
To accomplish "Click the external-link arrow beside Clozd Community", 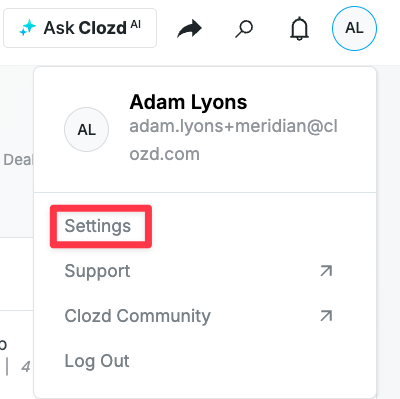I will pyautogui.click(x=326, y=316).
